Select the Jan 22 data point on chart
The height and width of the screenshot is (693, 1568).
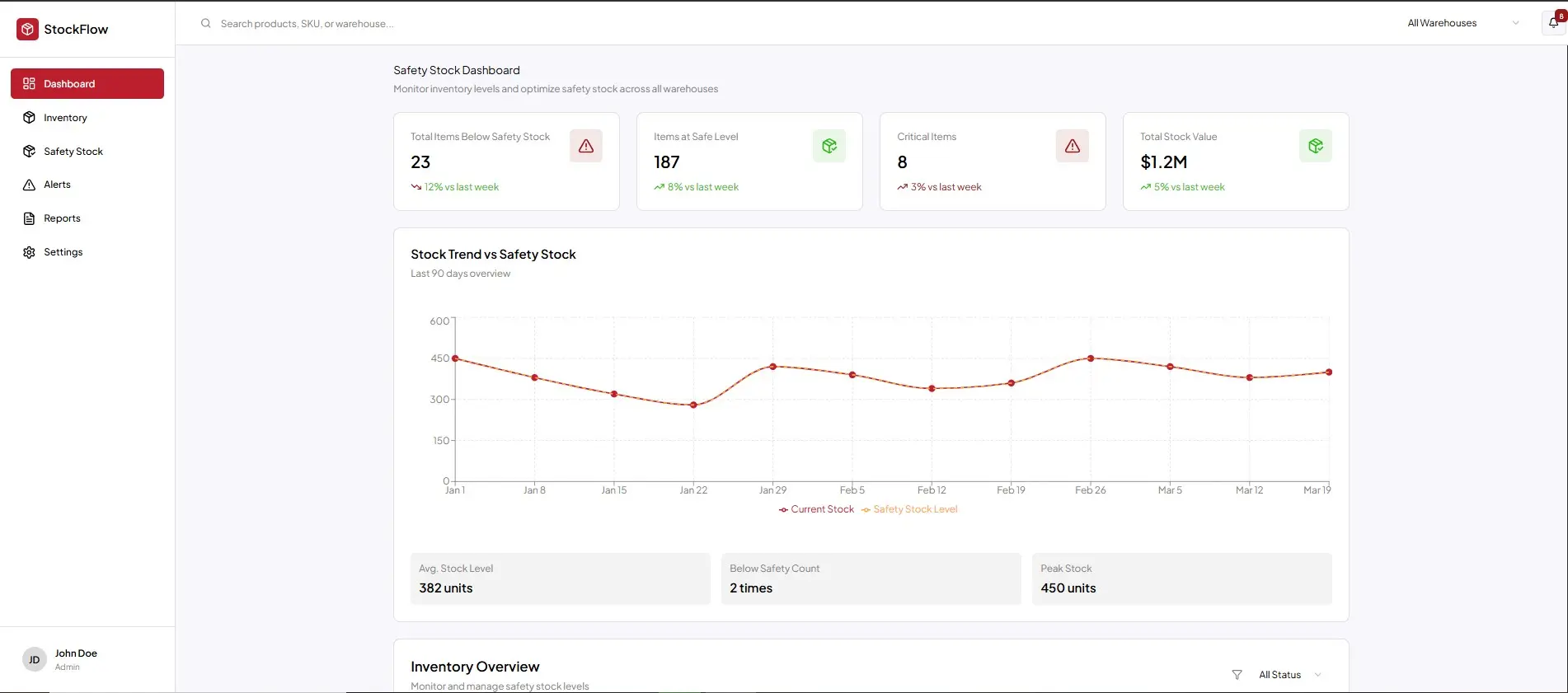(x=693, y=405)
